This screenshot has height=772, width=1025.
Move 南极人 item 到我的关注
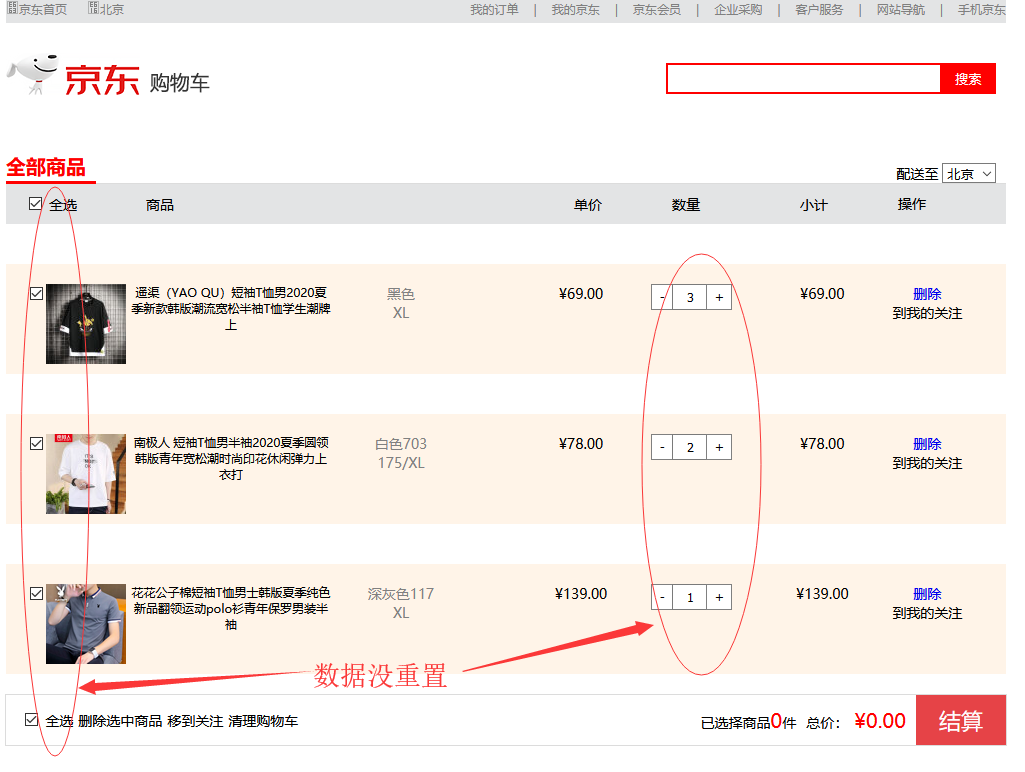click(x=927, y=463)
